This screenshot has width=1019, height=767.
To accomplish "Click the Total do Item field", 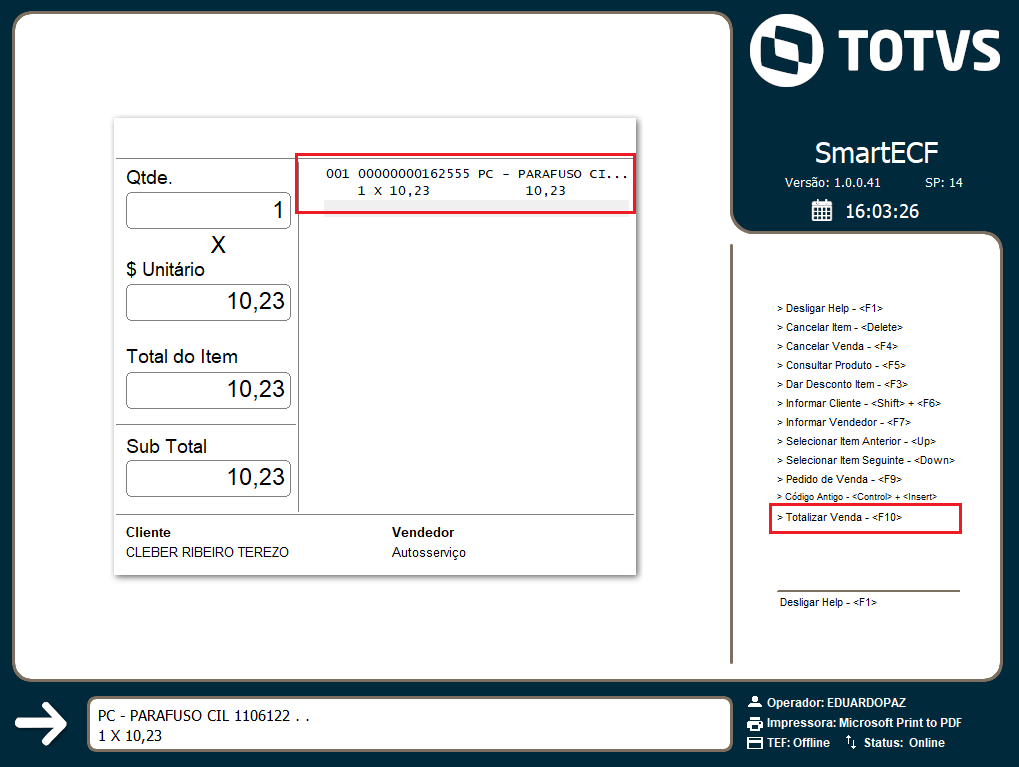I will (208, 390).
